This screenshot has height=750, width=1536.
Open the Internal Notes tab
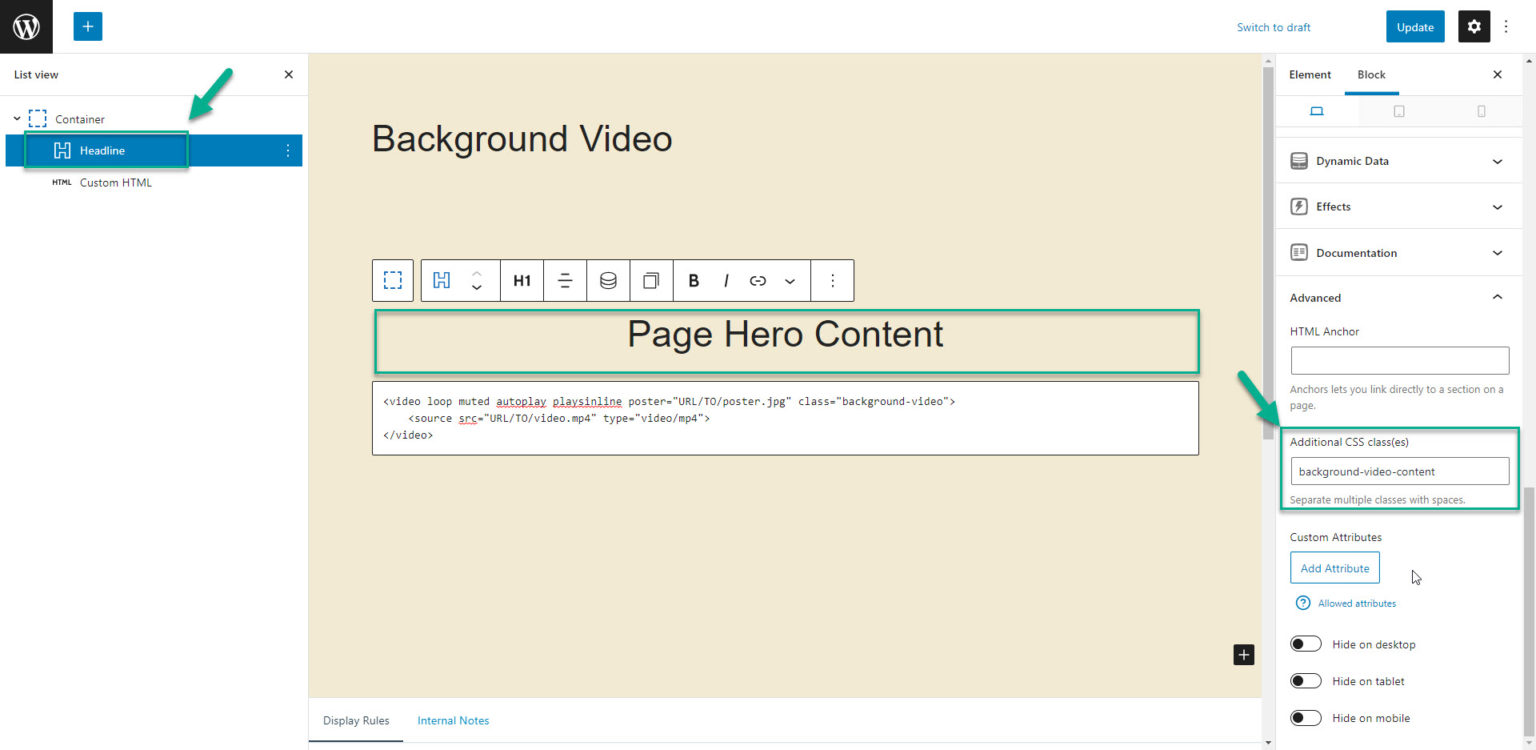[453, 720]
